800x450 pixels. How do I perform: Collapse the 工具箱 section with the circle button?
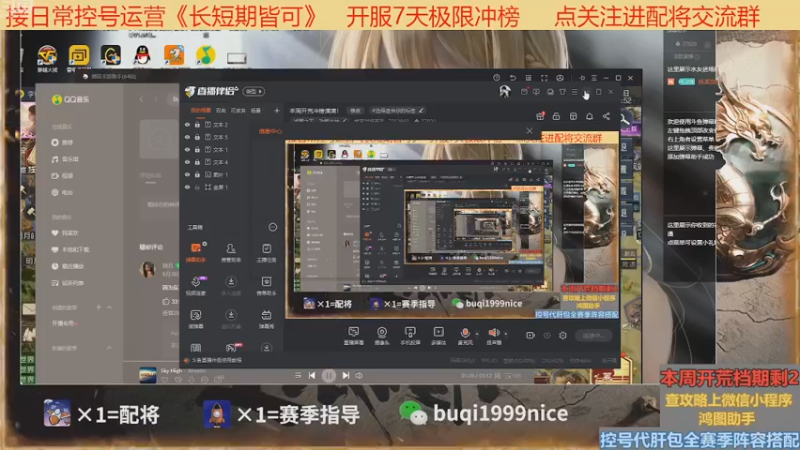(x=273, y=227)
